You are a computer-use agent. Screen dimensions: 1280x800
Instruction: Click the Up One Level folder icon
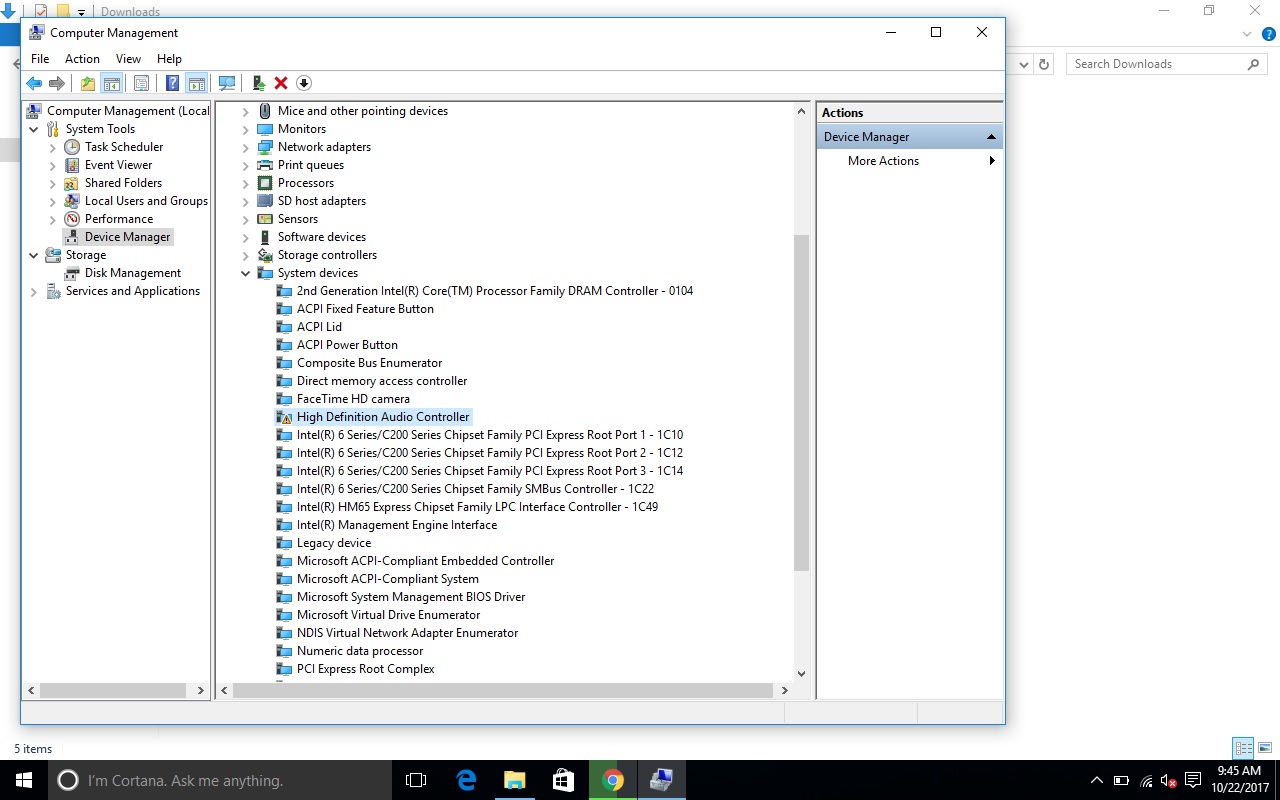point(88,84)
